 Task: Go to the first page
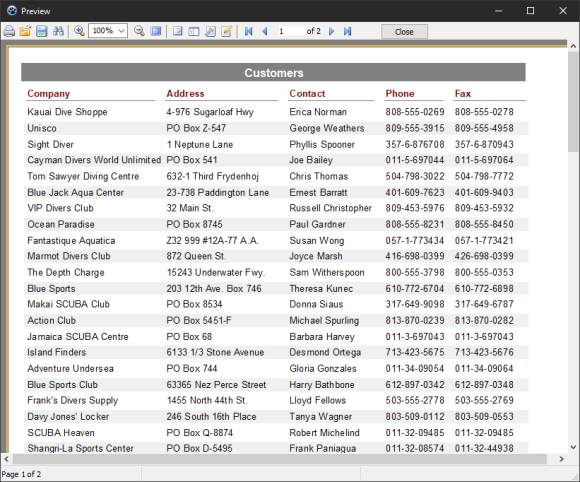[x=249, y=31]
